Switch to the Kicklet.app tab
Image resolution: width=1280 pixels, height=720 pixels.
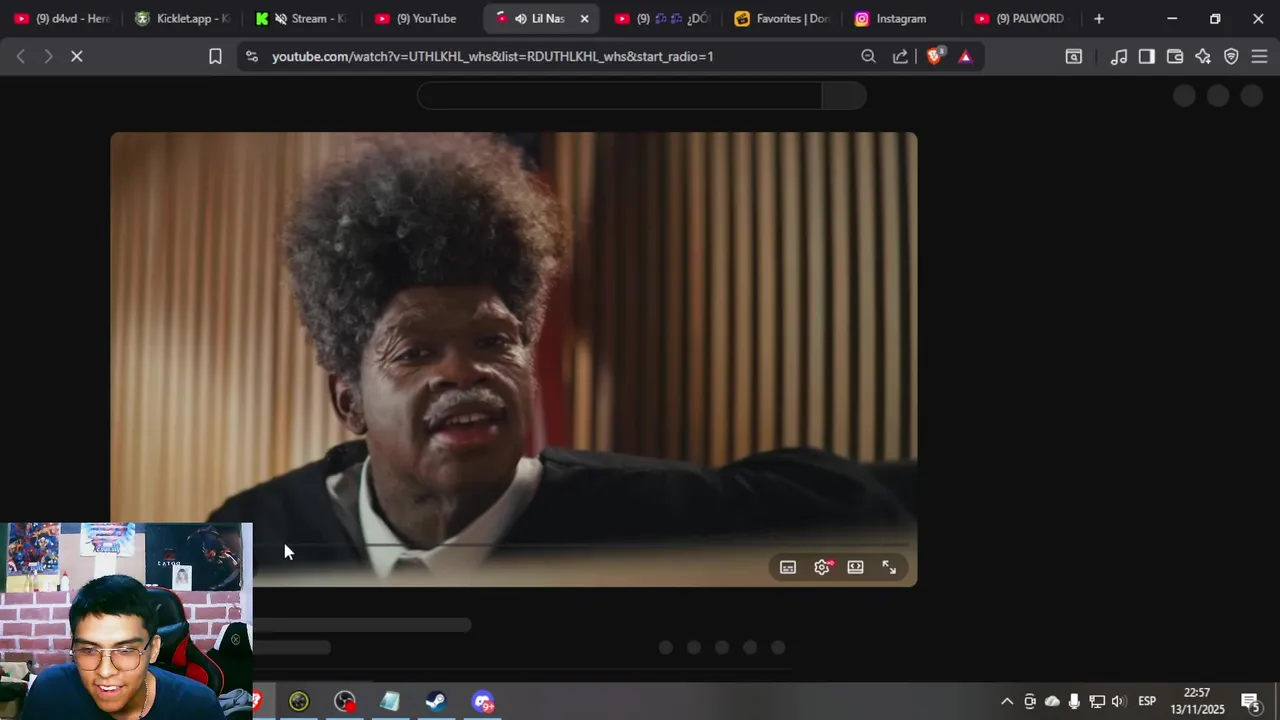point(183,18)
